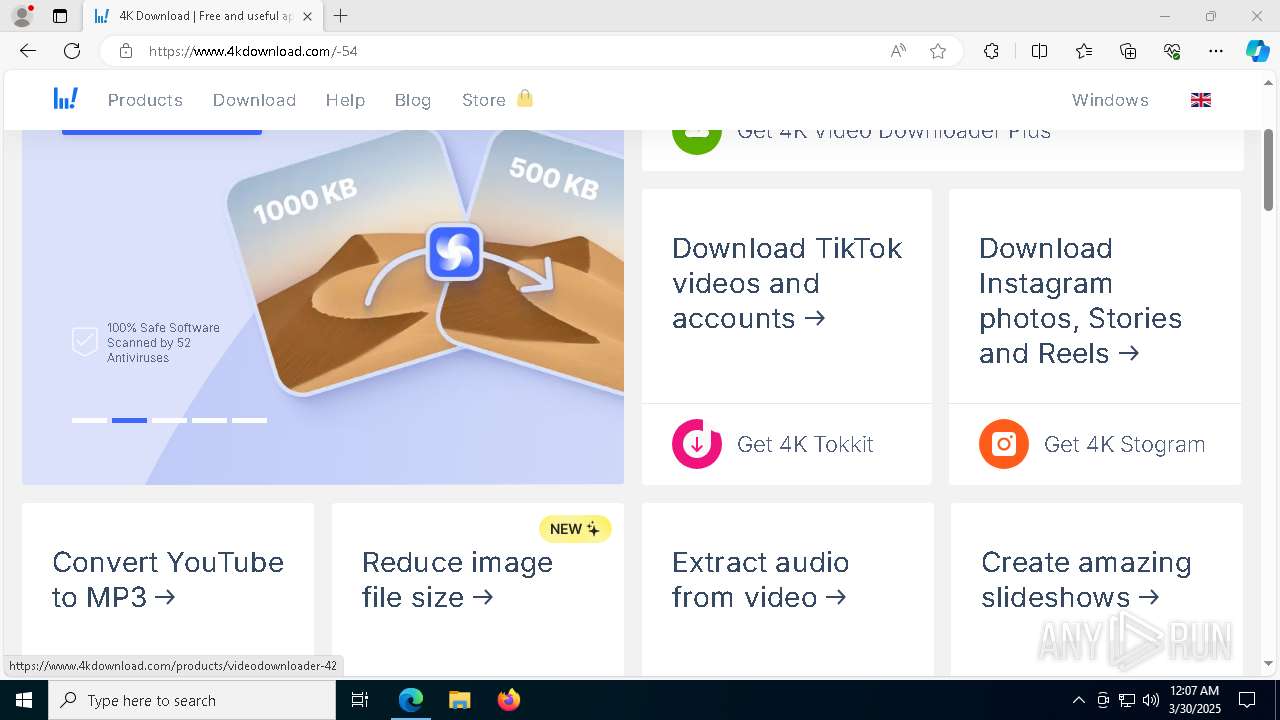Open the profile avatar icon
This screenshot has height=720, width=1280.
[x=21, y=16]
